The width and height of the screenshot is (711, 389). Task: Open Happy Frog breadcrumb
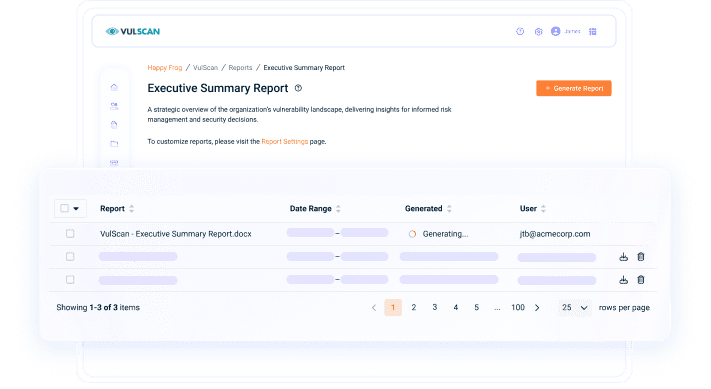[165, 68]
